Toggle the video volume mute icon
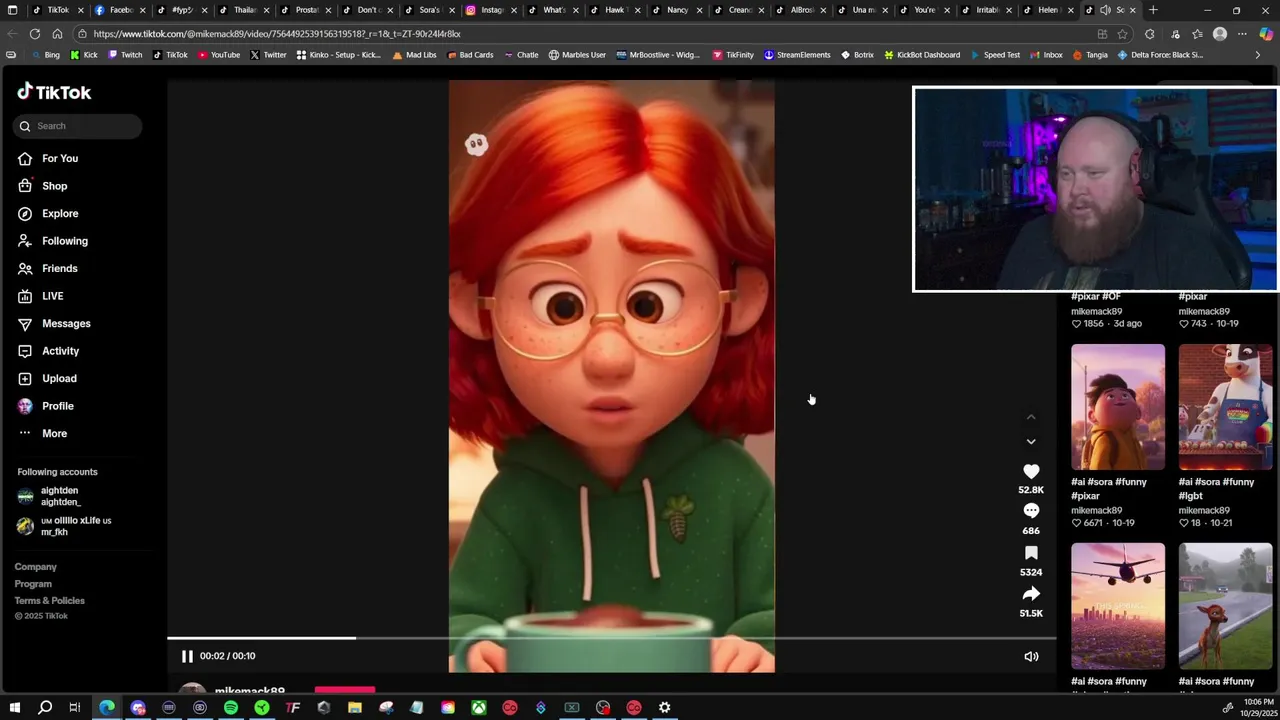The width and height of the screenshot is (1280, 720). pyautogui.click(x=1031, y=657)
